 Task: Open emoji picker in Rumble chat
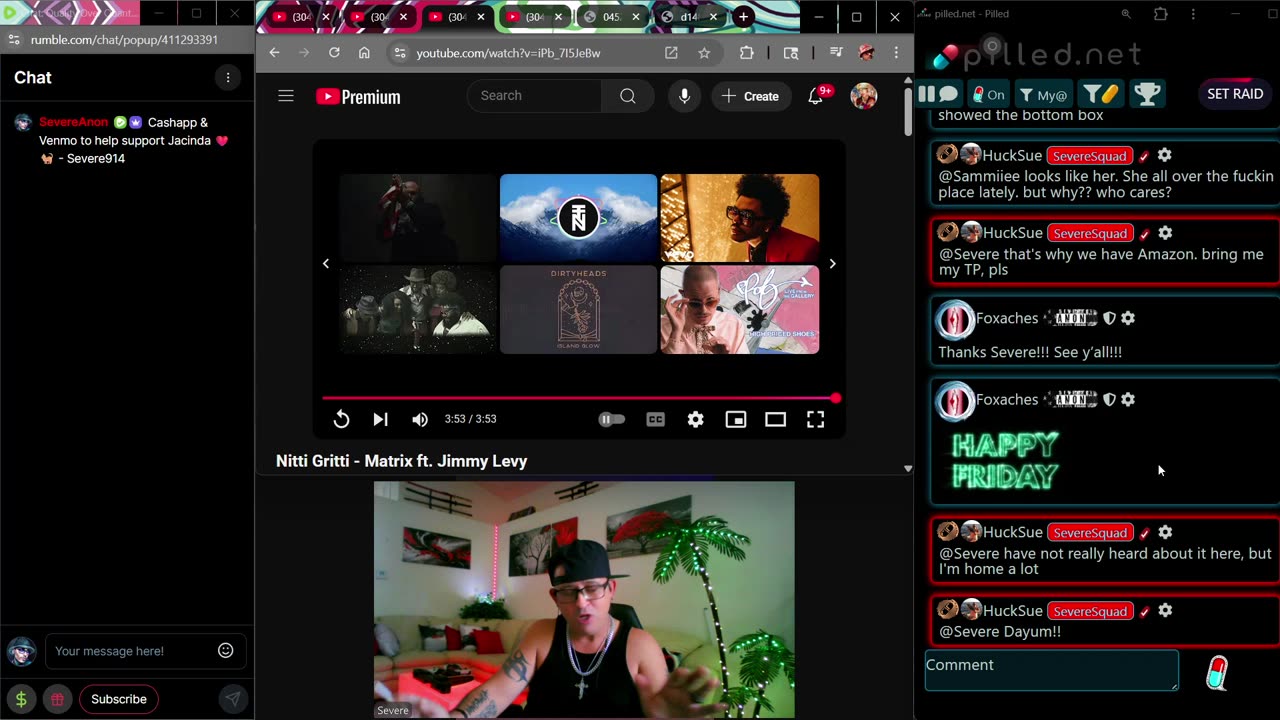(226, 651)
